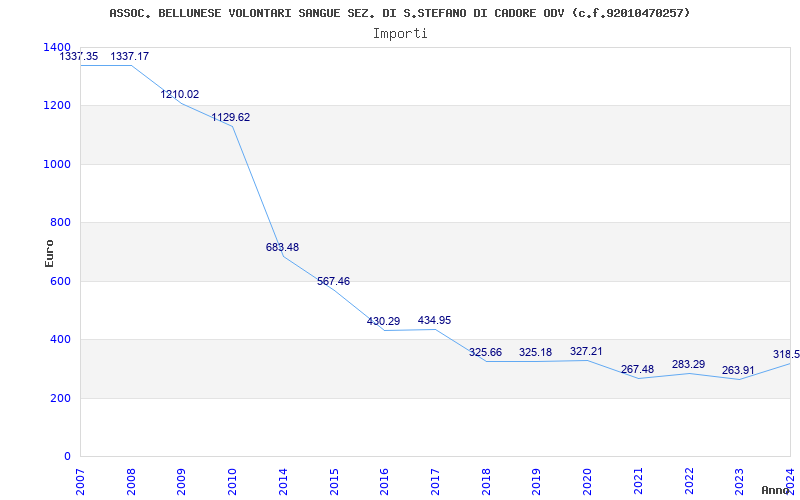
Task: Click the 325.66 data label
Action: 485,353
